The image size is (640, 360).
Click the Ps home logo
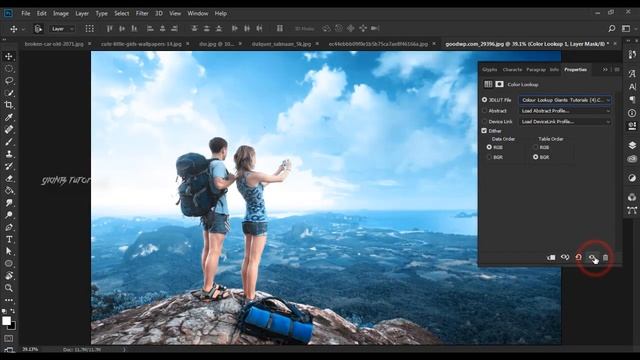point(8,13)
